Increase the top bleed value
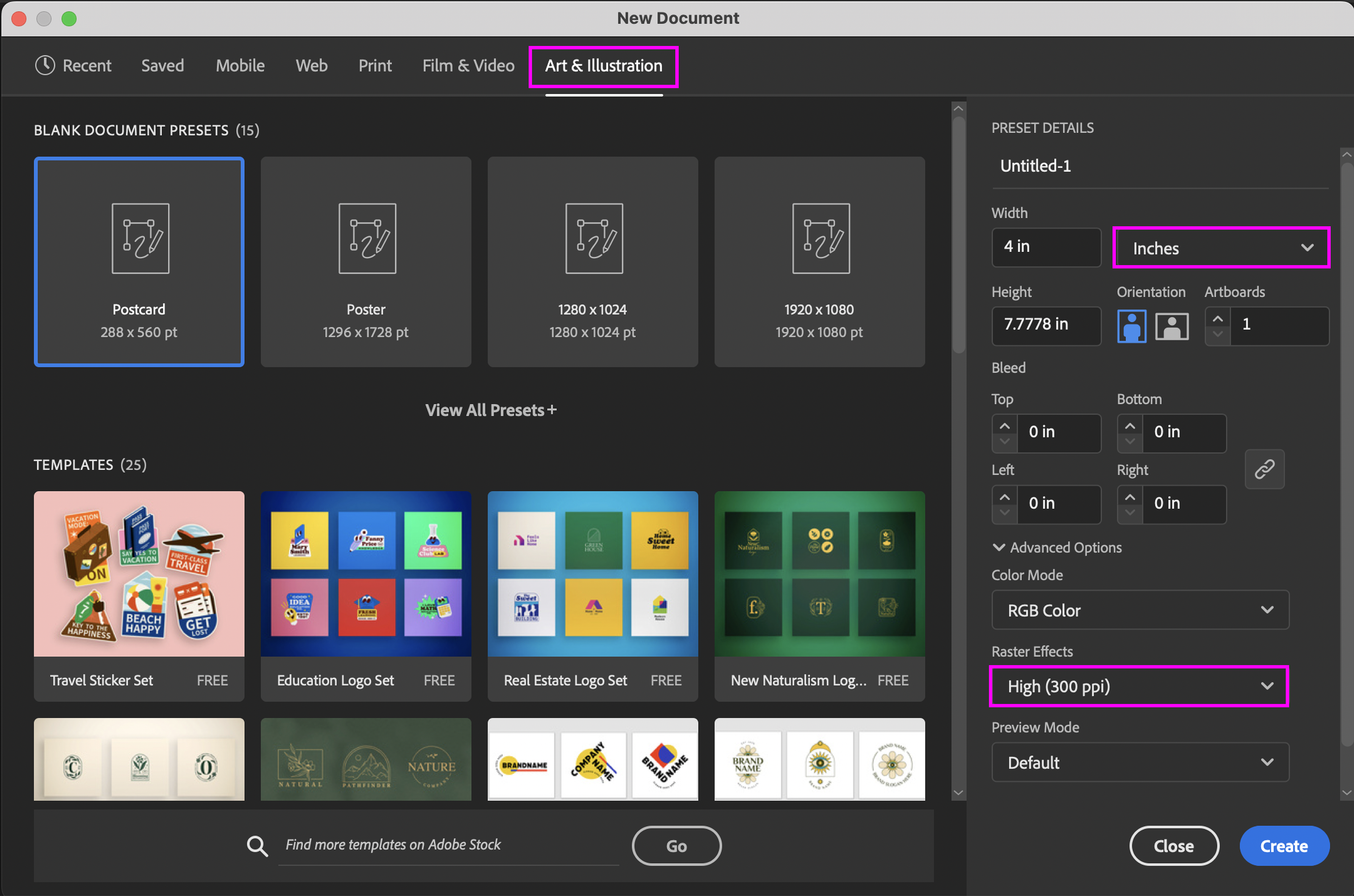The image size is (1354, 896). pyautogui.click(x=1004, y=426)
